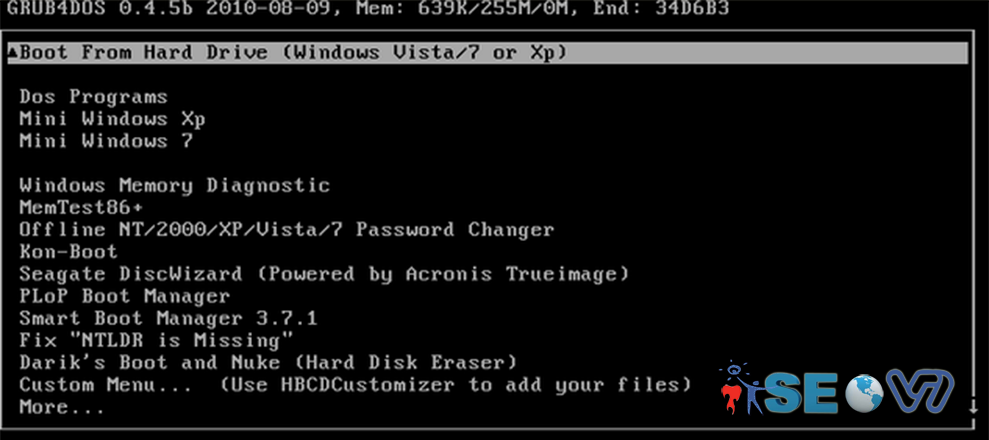Launch Seagate DiscWizard

click(323, 273)
